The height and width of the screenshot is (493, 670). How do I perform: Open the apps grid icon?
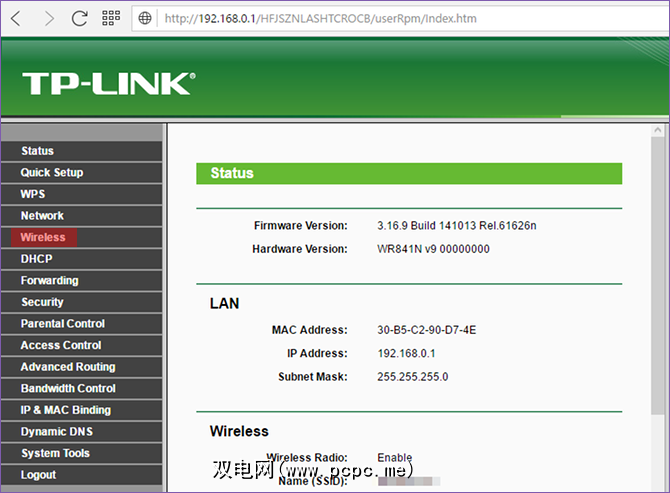point(111,18)
